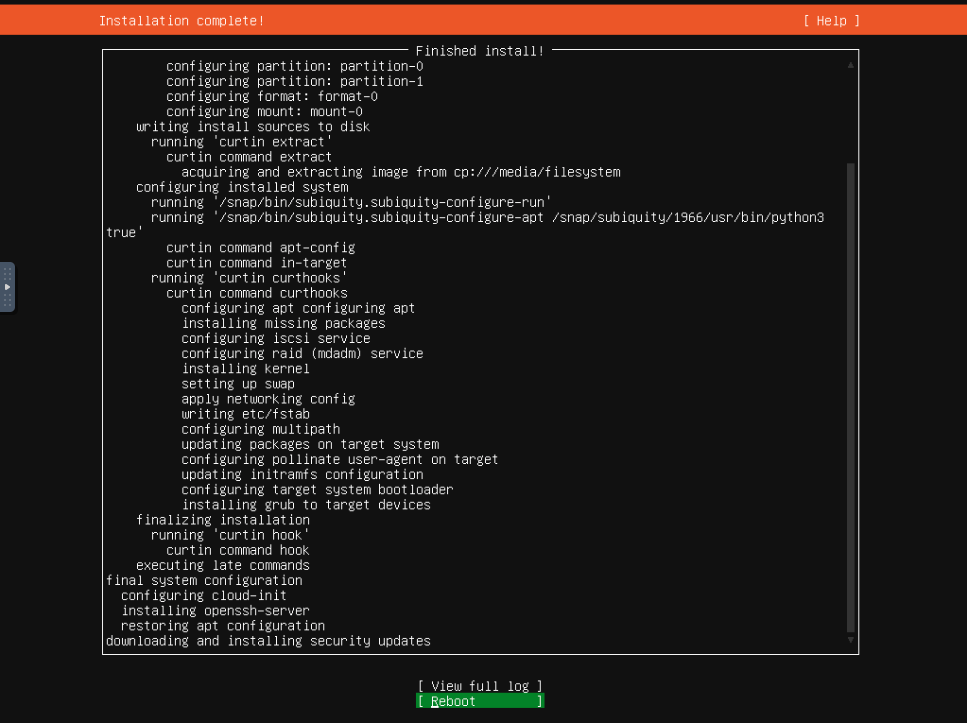The height and width of the screenshot is (723, 967).
Task: Click 'installing grub to target devices' line
Action: (306, 505)
